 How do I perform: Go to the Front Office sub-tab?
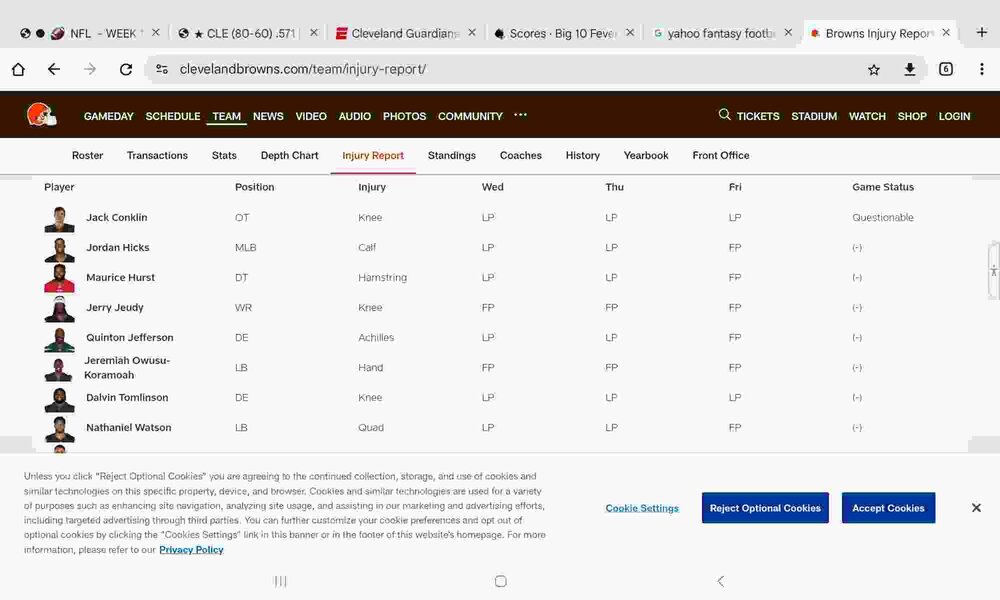(x=721, y=155)
